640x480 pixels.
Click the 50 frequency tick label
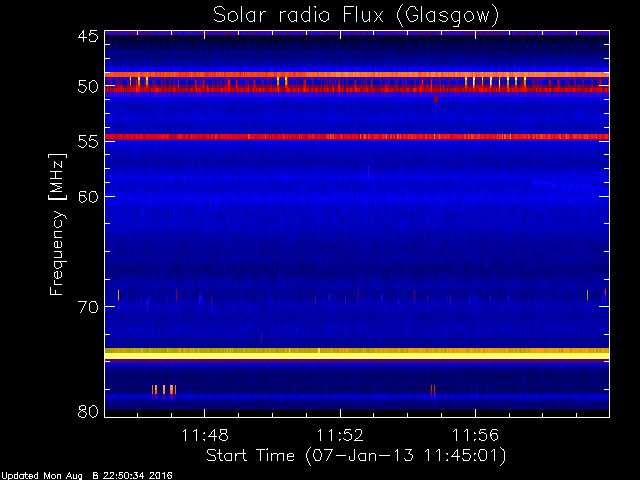[x=88, y=87]
